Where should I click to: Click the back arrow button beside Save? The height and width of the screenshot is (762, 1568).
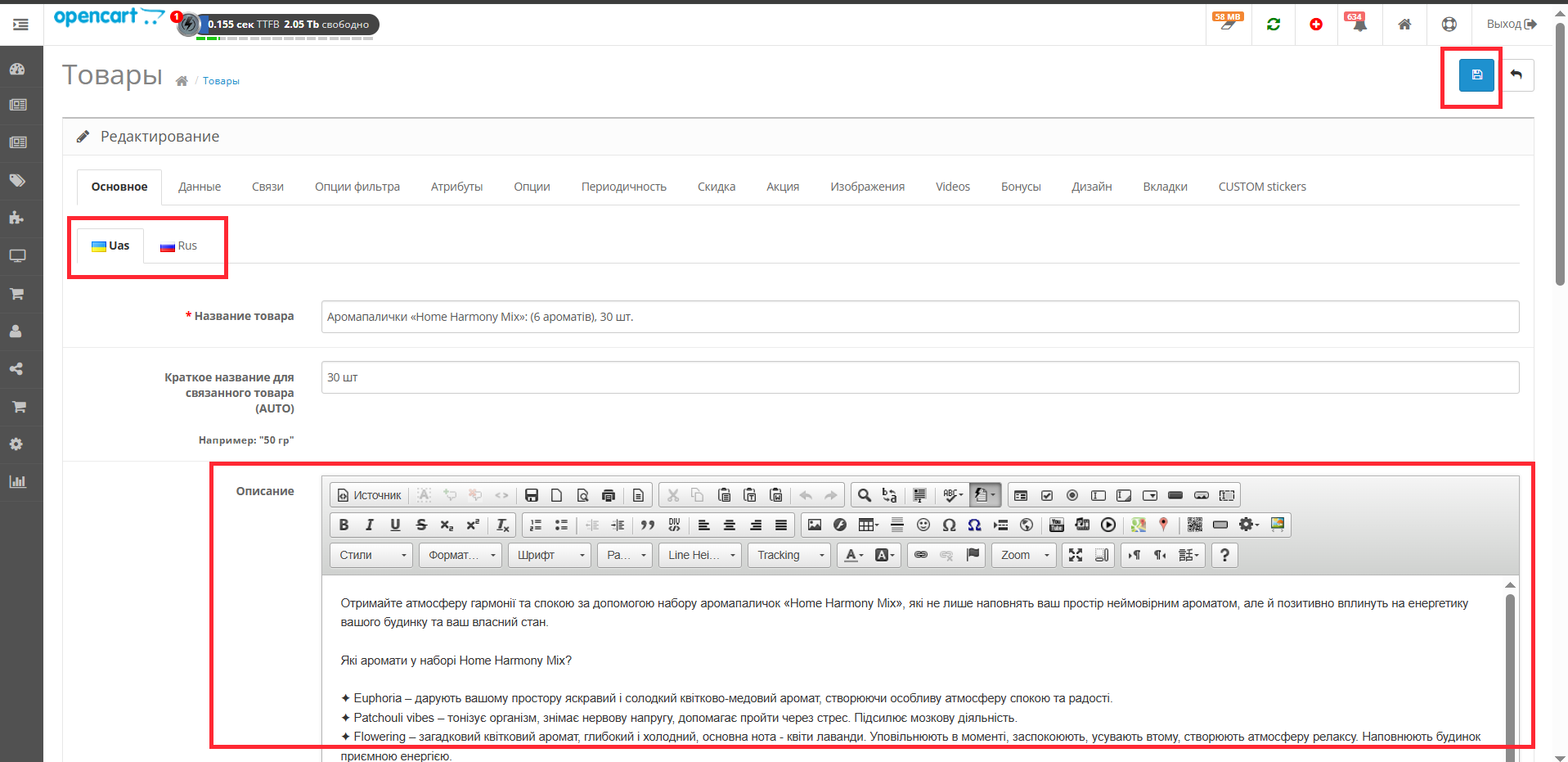pos(1516,75)
